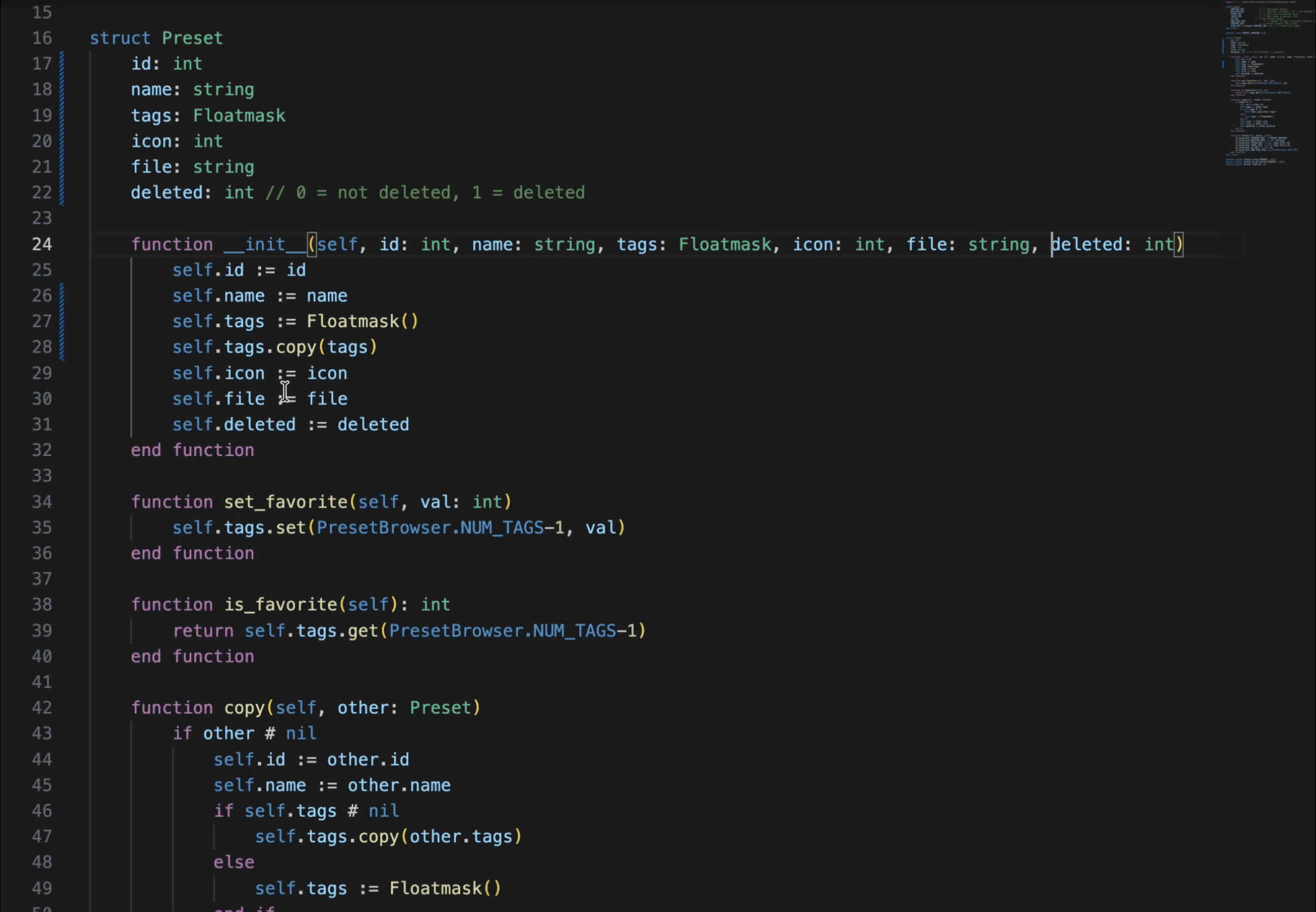Click line number 41 in the gutter
The height and width of the screenshot is (912, 1316).
click(42, 682)
